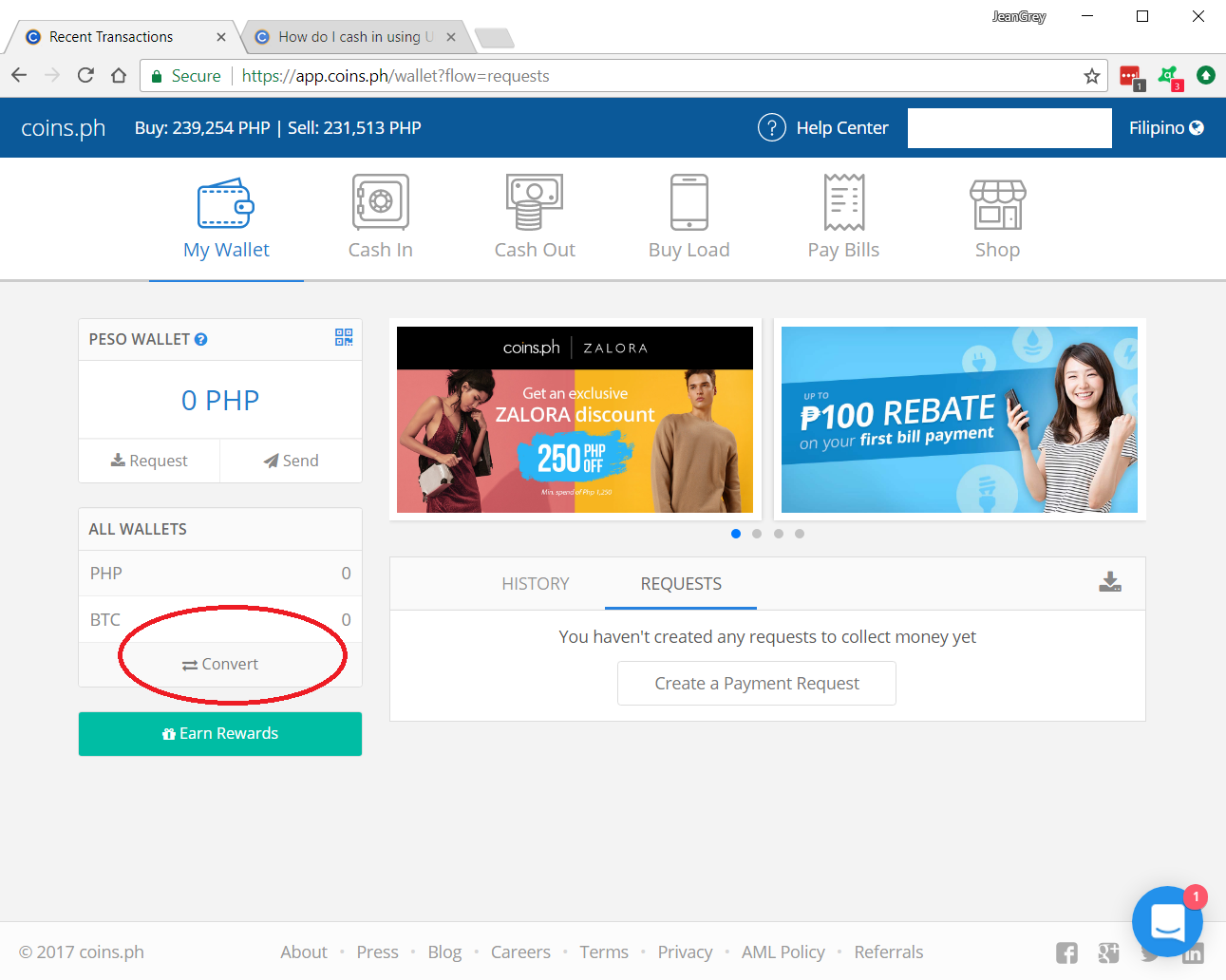1226x980 pixels.
Task: Click the JeanGrey profile button
Action: [x=1019, y=16]
